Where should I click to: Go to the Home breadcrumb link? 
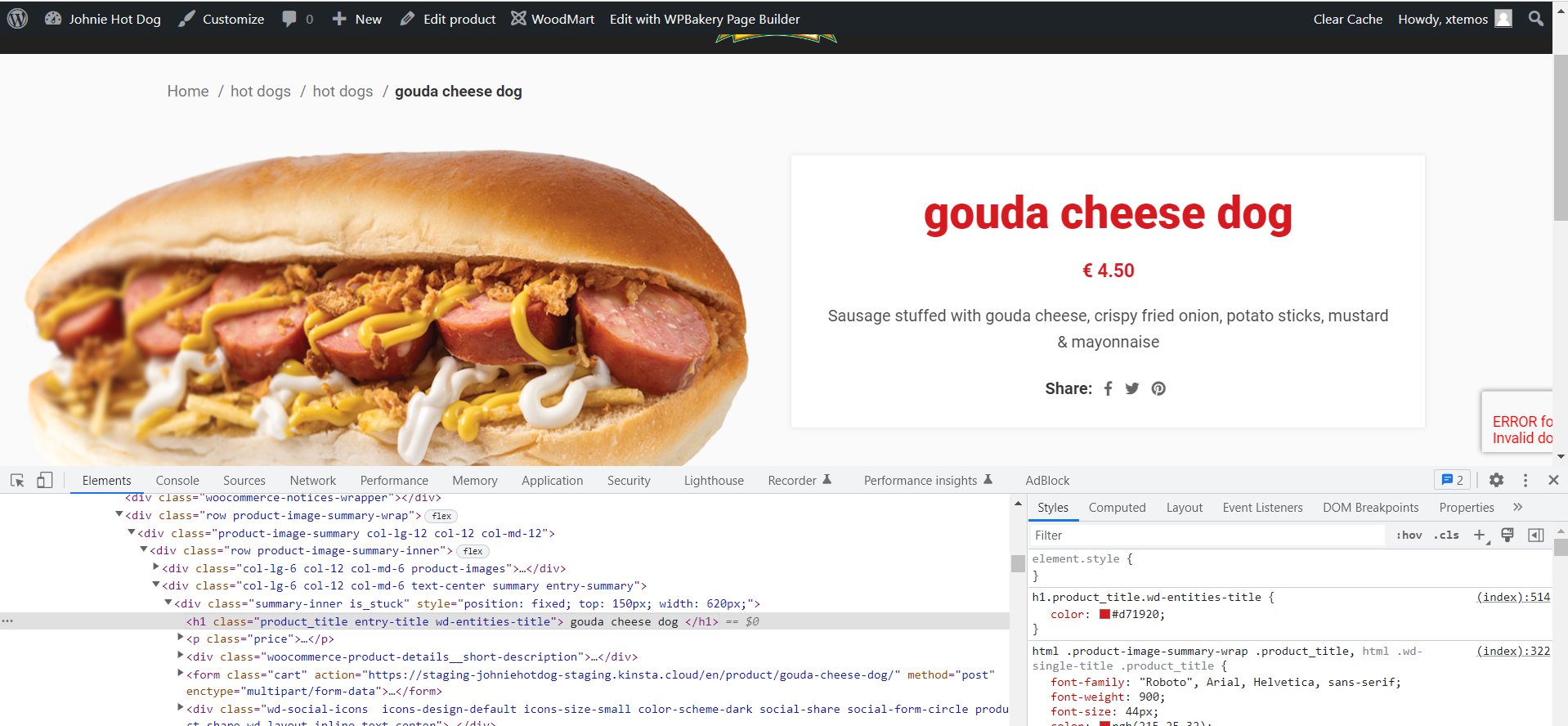tap(188, 92)
